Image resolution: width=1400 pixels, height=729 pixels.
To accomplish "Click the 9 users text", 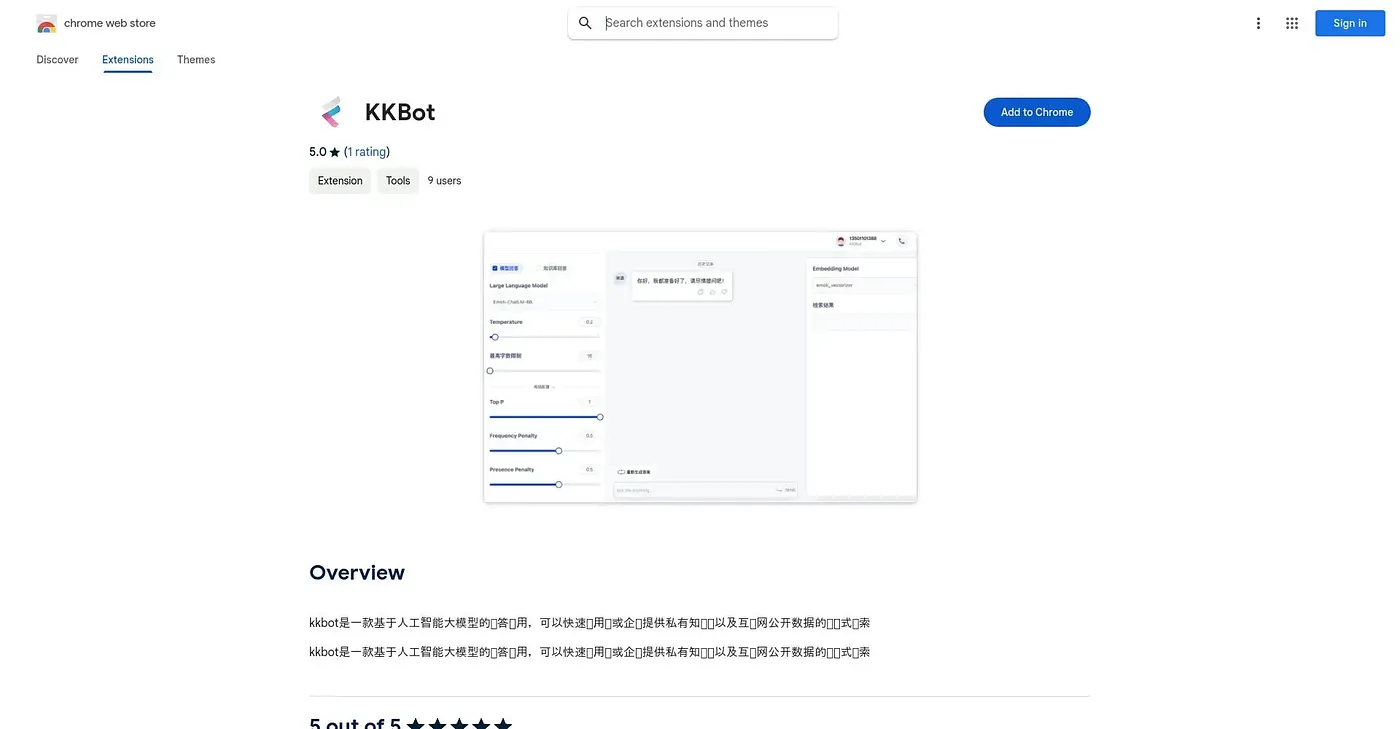I will point(445,181).
